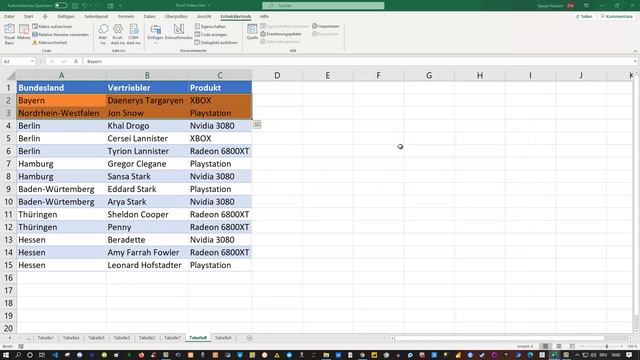This screenshot has height=360, width=640.
Task: Open Makrosicherheit settings
Action: (49, 42)
